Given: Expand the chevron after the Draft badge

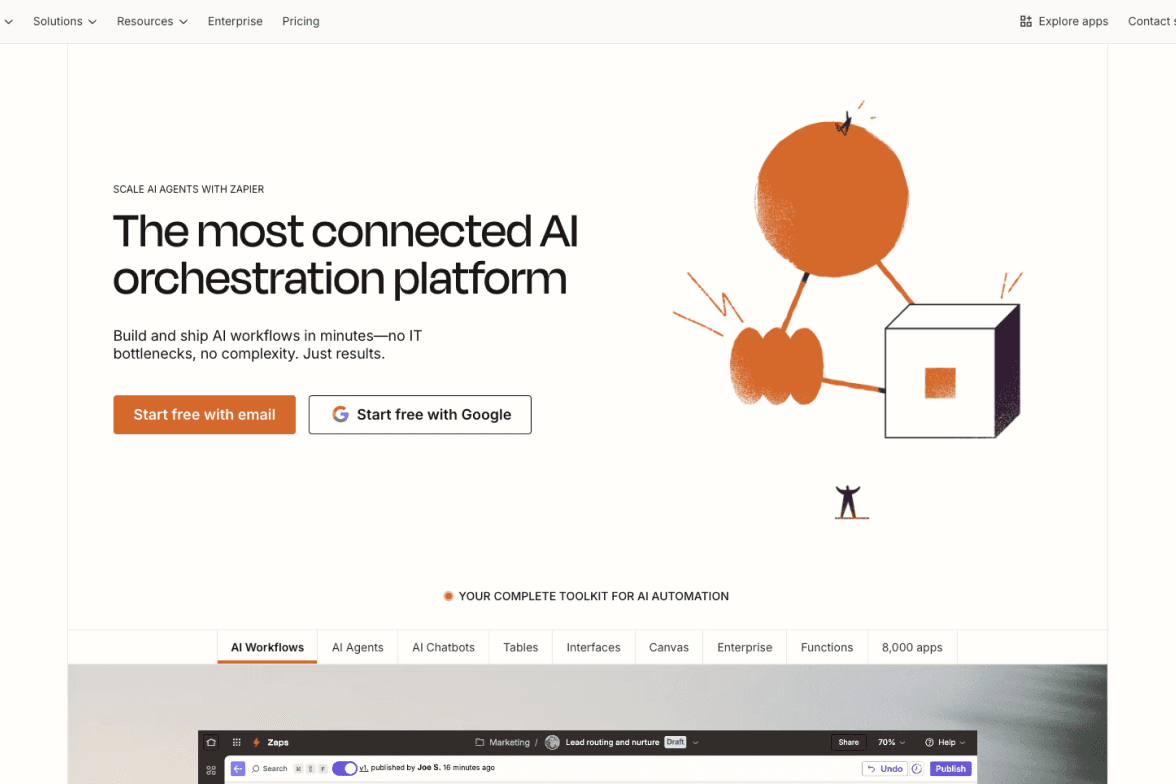Looking at the screenshot, I should [696, 743].
